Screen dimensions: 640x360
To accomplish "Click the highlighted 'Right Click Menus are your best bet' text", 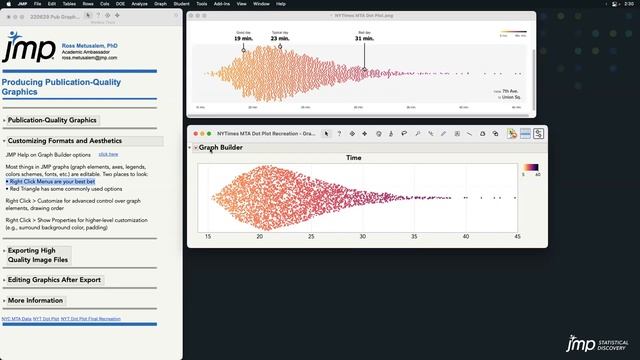I will coord(51,182).
